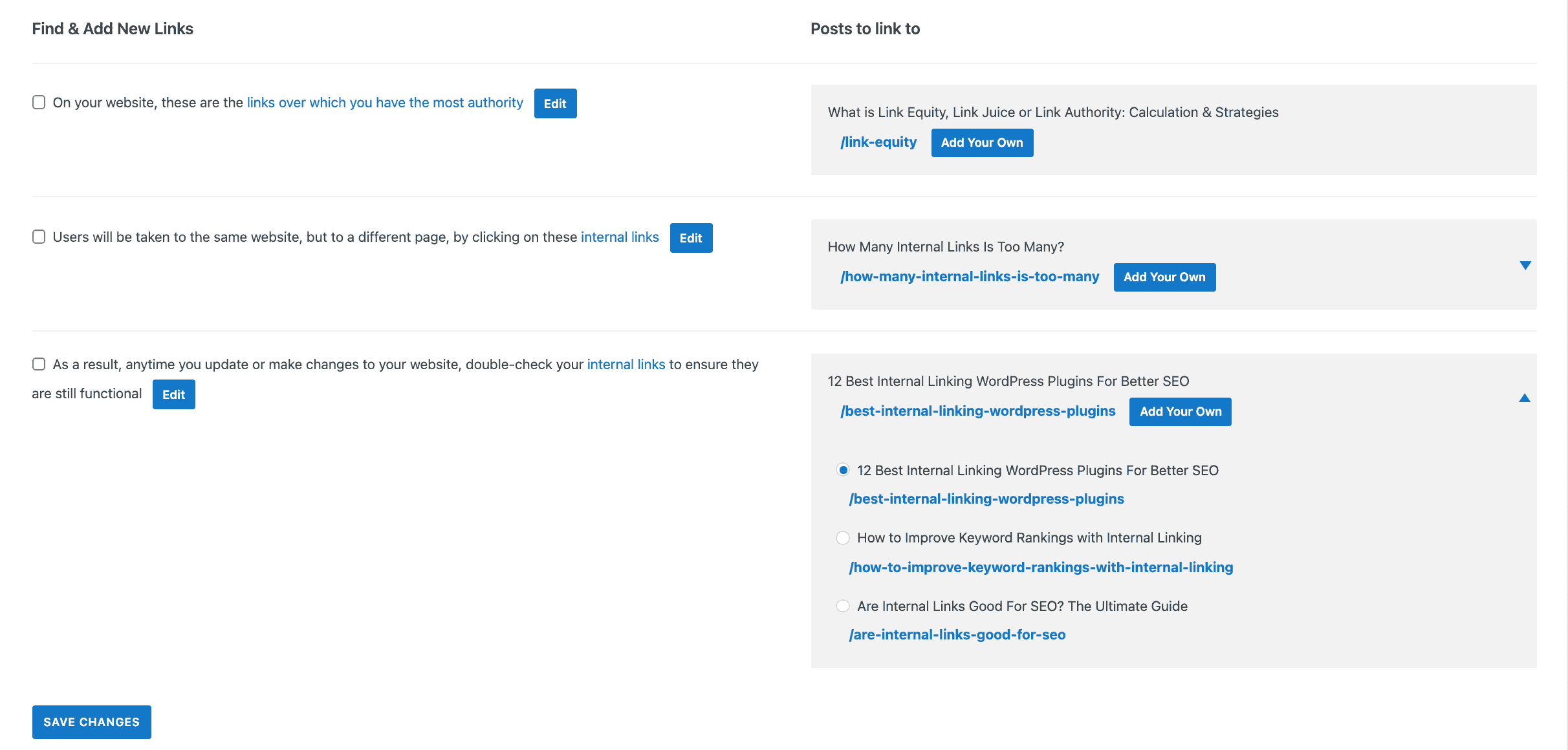Open 'internal links' link in third sentence

[626, 365]
